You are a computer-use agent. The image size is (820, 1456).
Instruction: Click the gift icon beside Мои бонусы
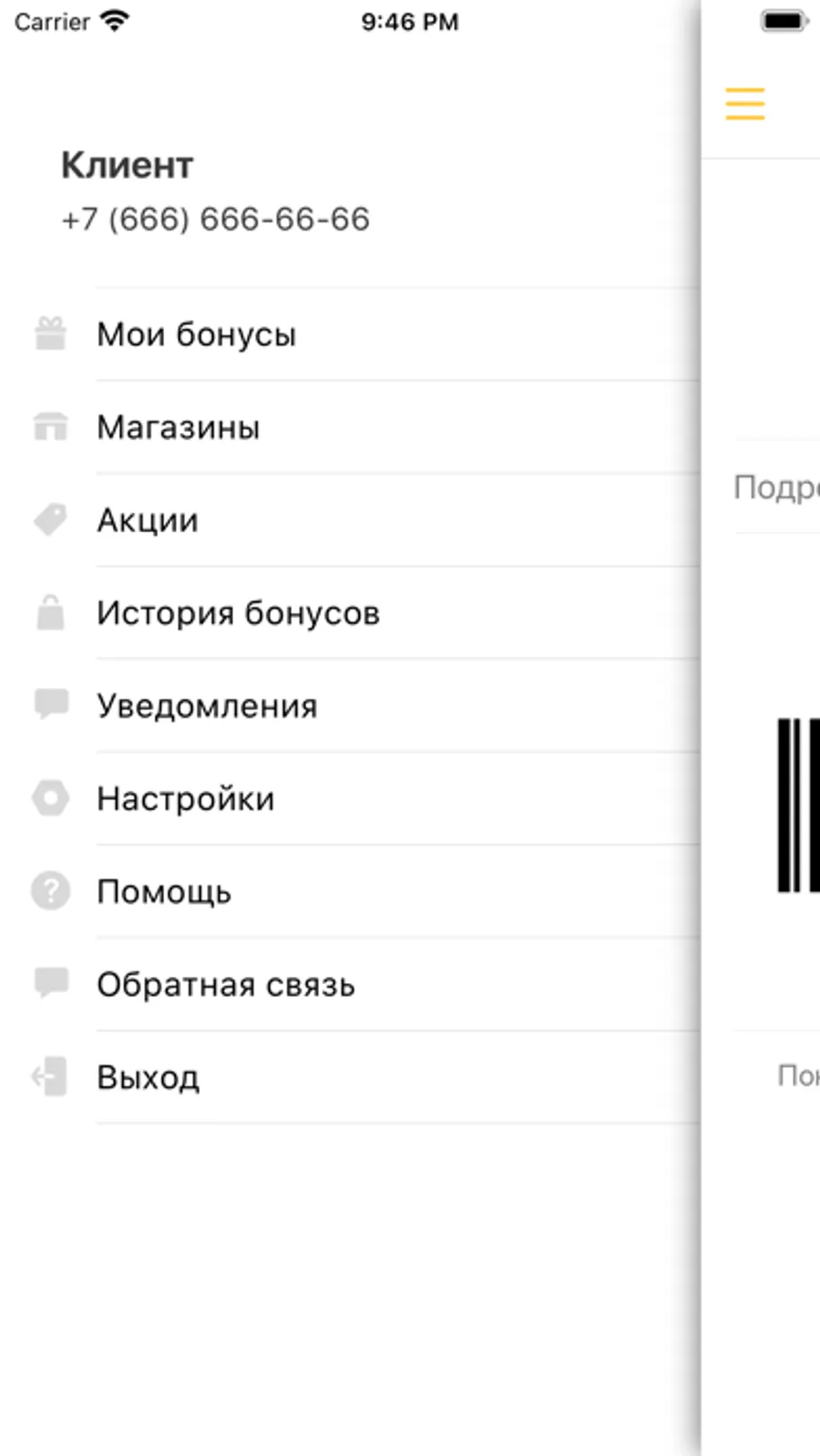point(50,333)
